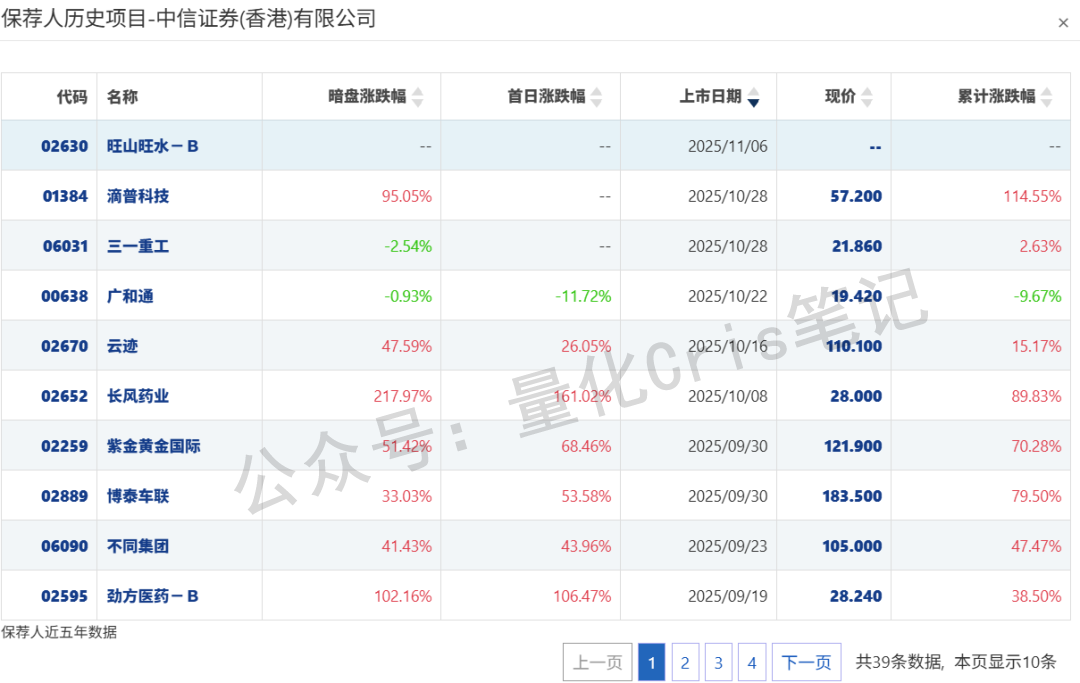1080x683 pixels.
Task: Go to page 2
Action: [x=685, y=662]
